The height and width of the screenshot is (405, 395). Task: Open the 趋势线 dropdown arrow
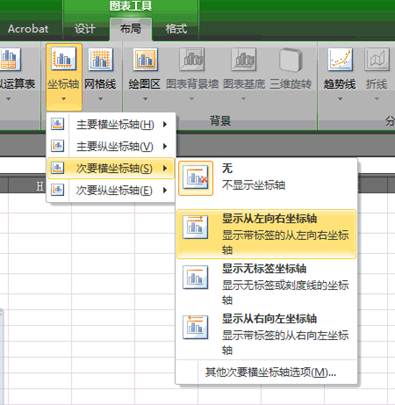[340, 99]
